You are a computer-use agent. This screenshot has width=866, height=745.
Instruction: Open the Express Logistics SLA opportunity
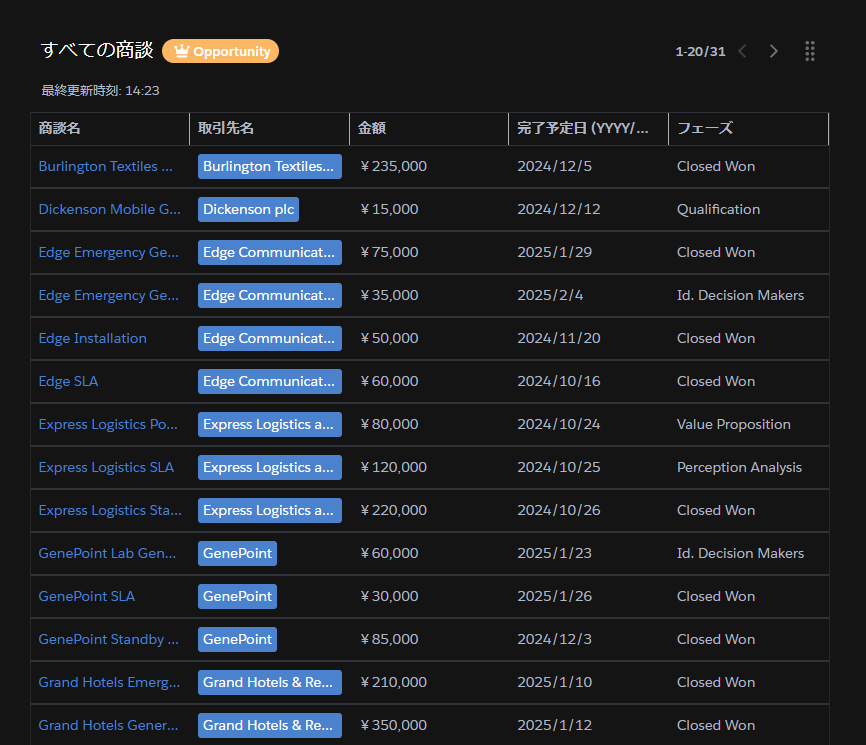(106, 467)
